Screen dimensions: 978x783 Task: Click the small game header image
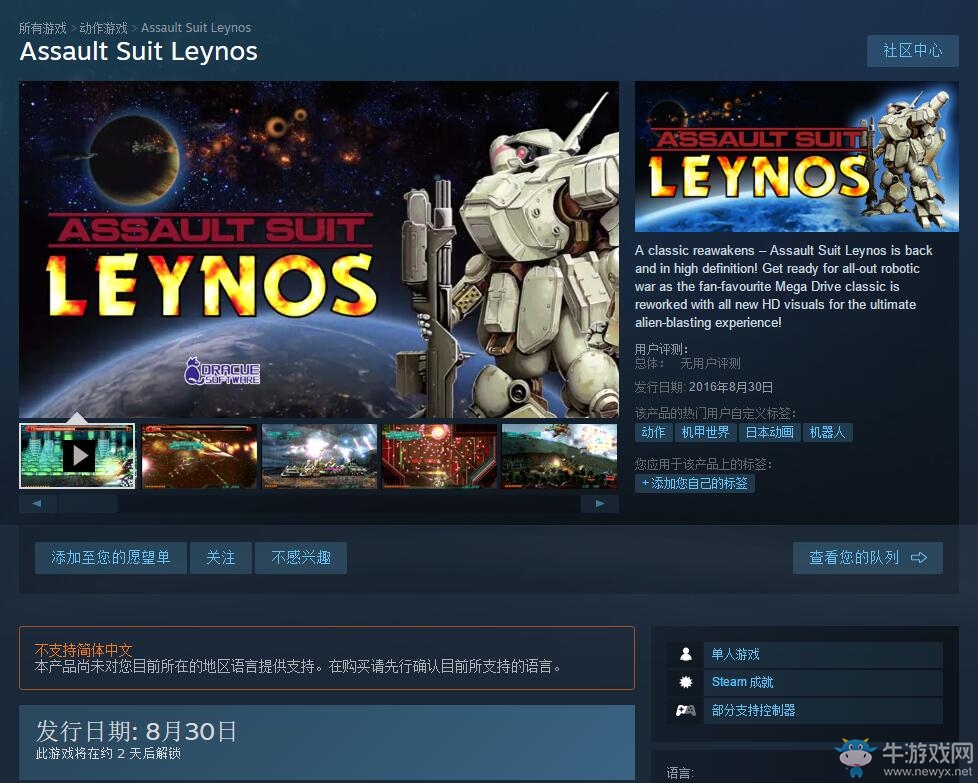click(x=796, y=157)
